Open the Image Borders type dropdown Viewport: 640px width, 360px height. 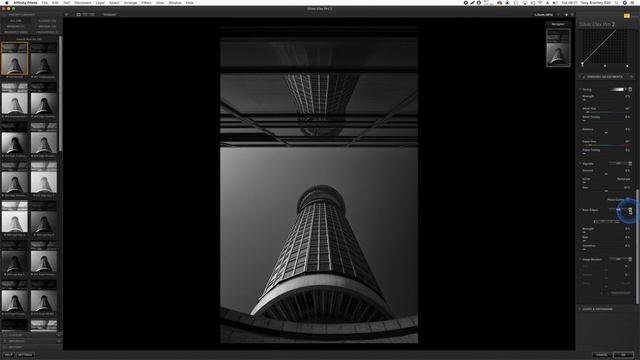click(x=617, y=259)
